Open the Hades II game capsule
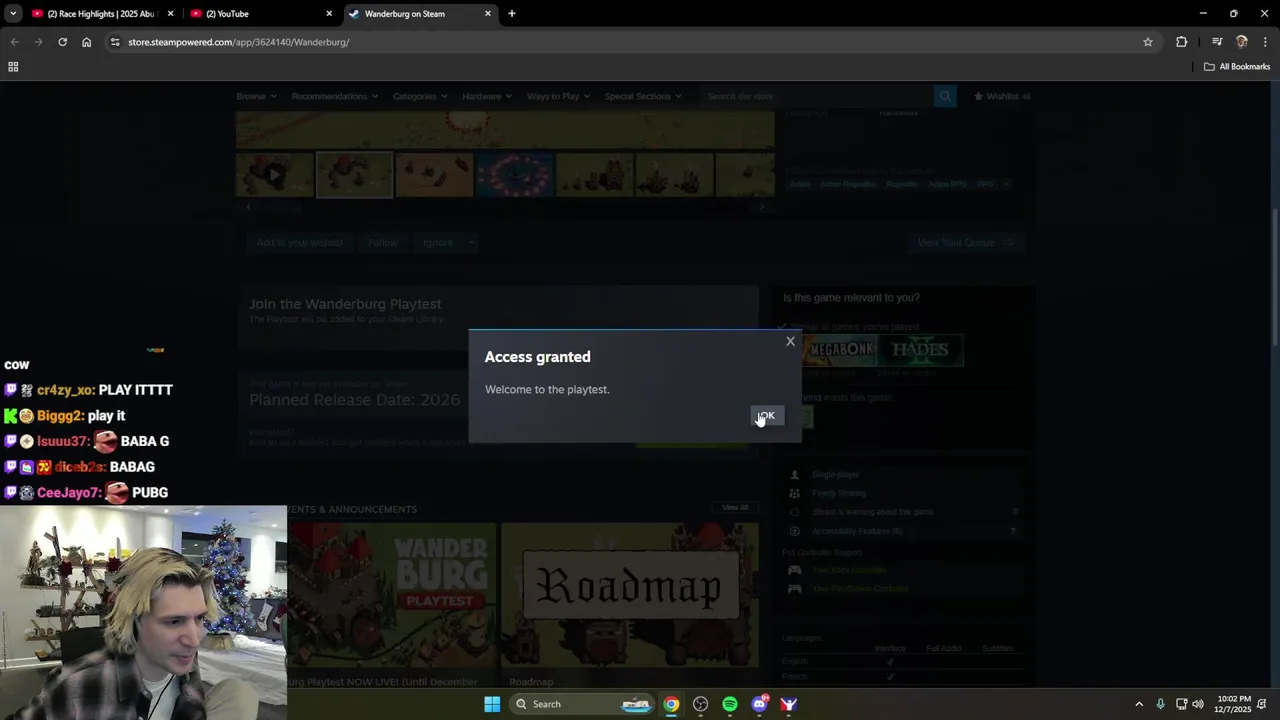Image resolution: width=1280 pixels, height=720 pixels. point(920,350)
